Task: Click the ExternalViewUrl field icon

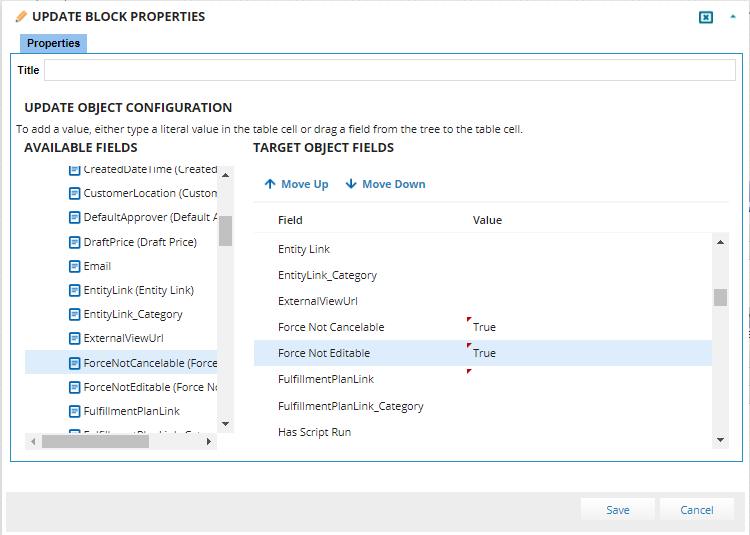Action: pyautogui.click(x=74, y=338)
